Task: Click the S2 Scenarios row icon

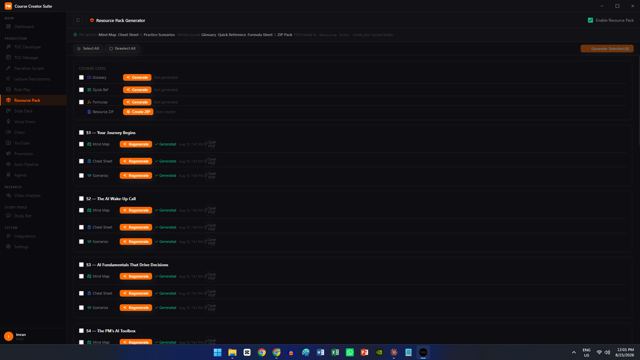Action: click(89, 242)
